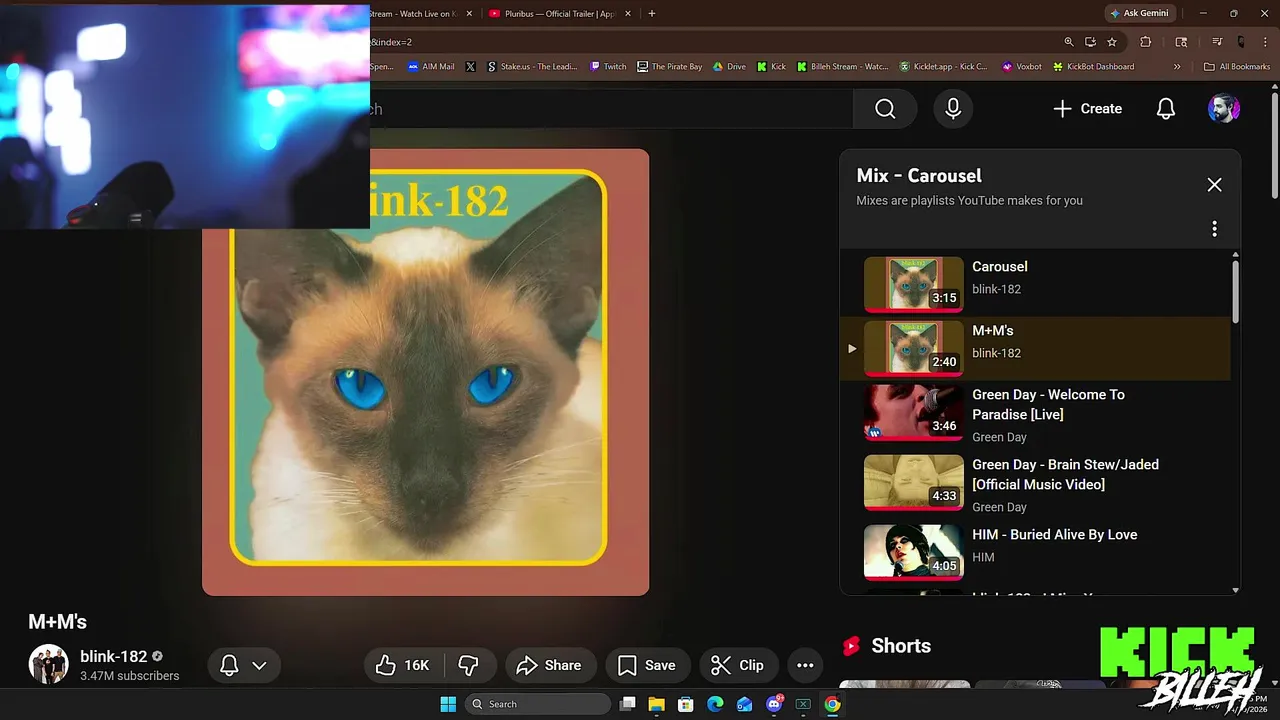Open AIM Mail bookmark
The image size is (1280, 720).
431,67
